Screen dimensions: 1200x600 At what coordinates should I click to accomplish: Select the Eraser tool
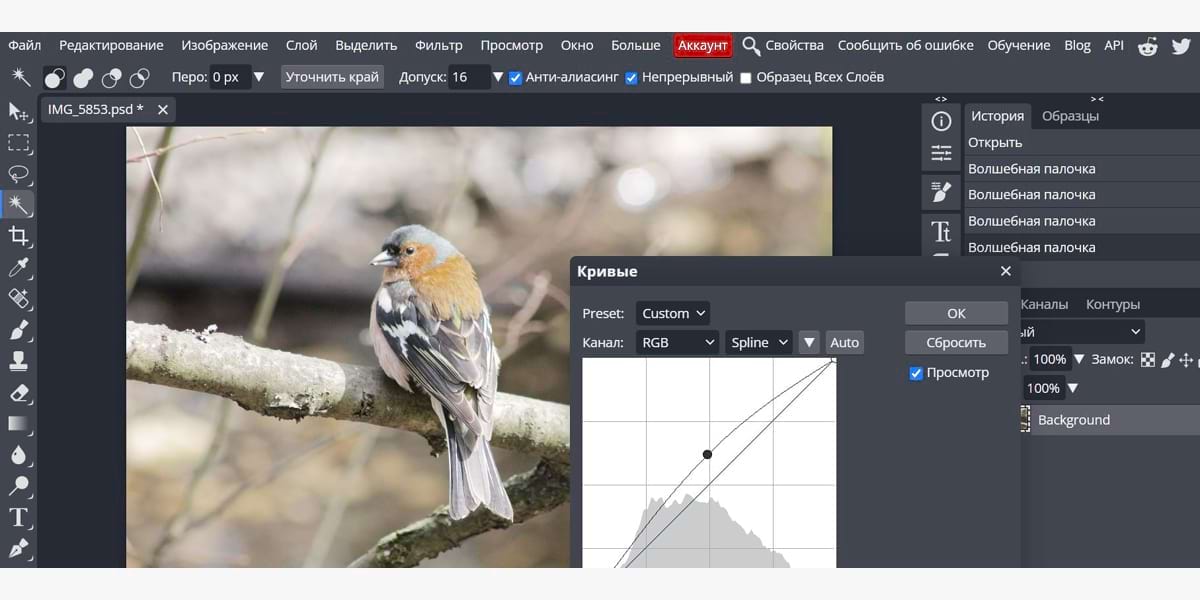point(18,392)
